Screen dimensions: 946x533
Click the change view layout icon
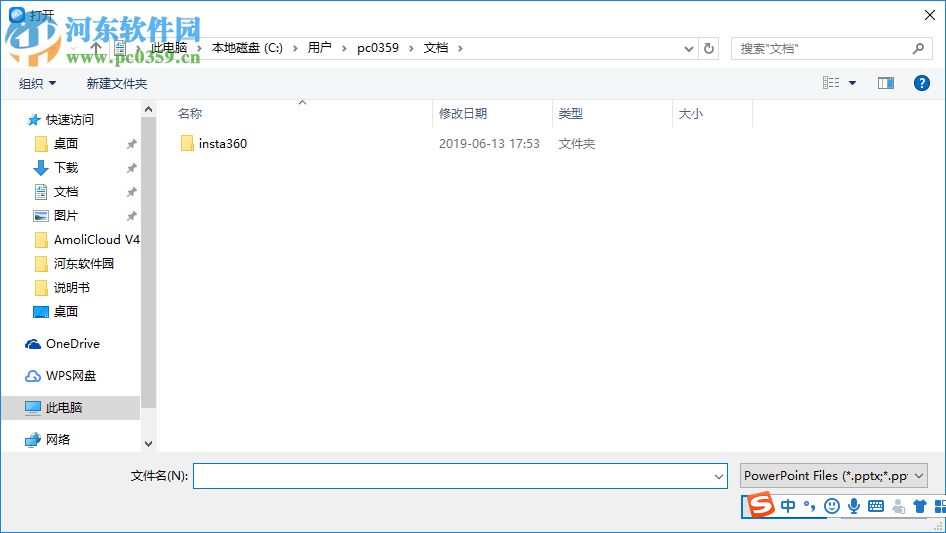pos(831,83)
